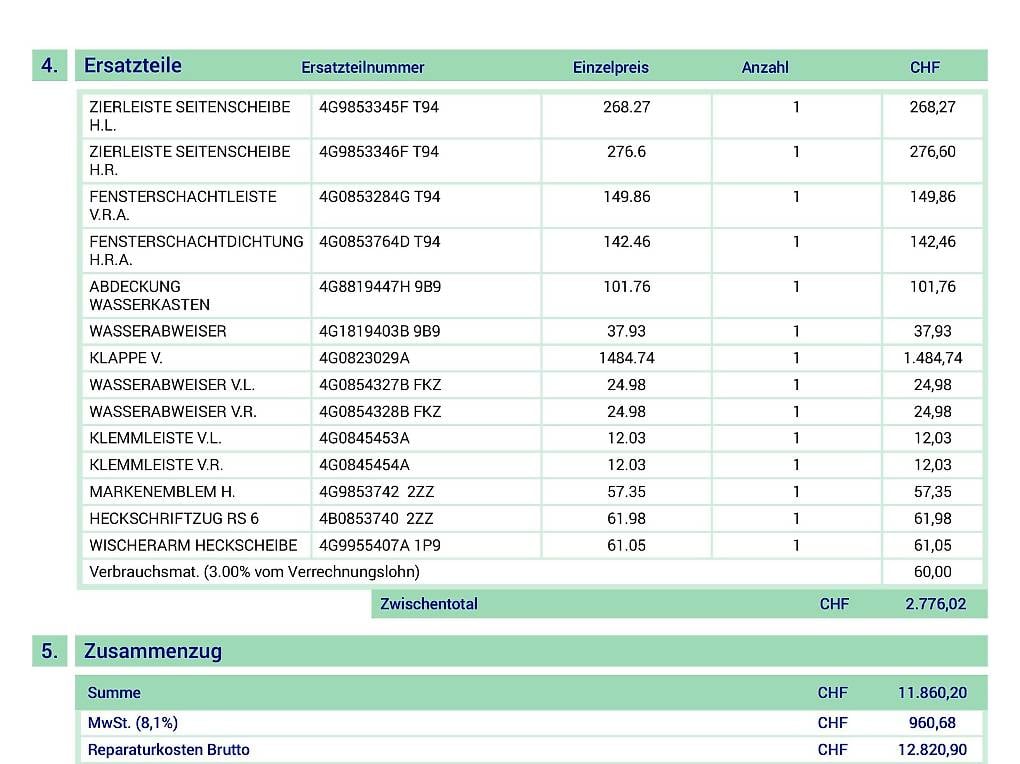Select the Ersatzteilnummer column header

coord(362,68)
